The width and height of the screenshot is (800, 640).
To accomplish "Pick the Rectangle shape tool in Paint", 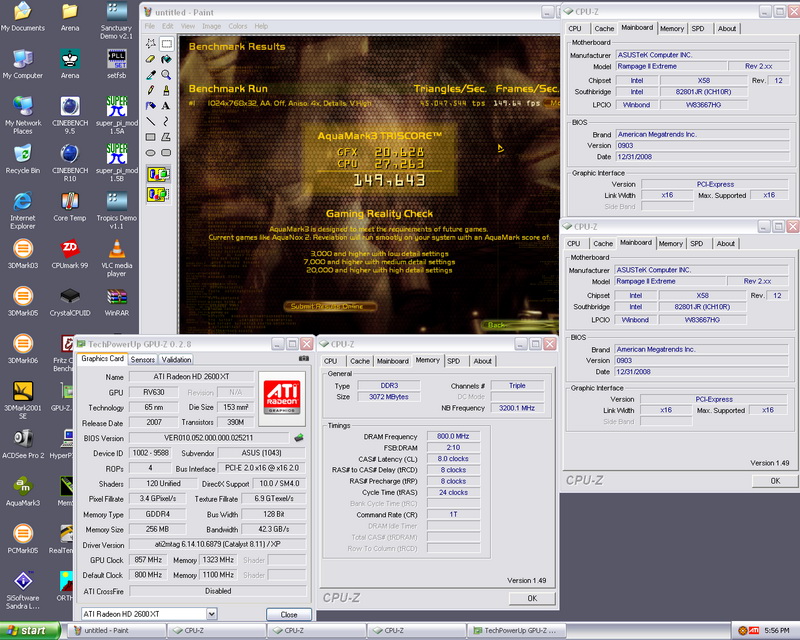I will [x=151, y=137].
